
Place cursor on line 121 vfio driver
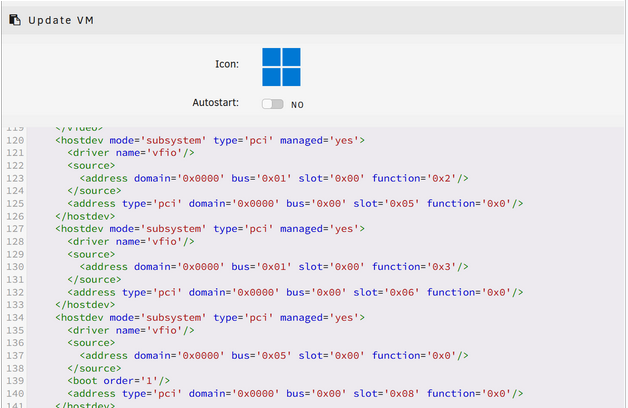(x=131, y=153)
